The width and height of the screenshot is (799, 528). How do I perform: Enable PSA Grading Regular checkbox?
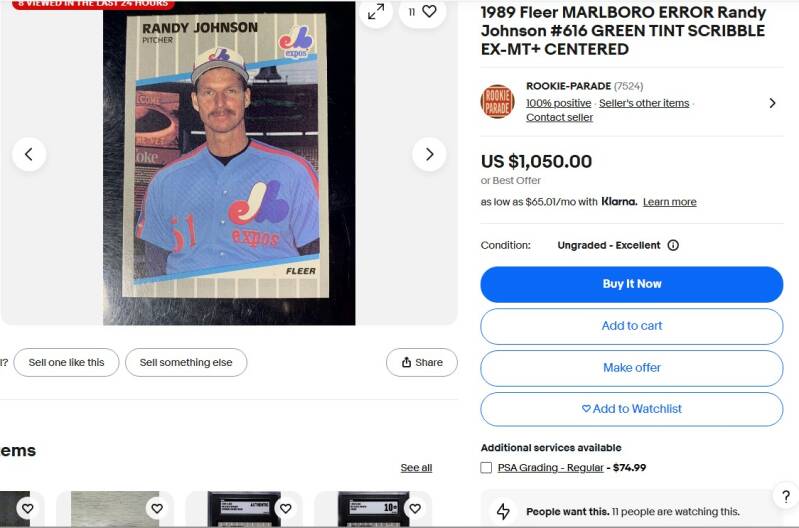point(486,468)
